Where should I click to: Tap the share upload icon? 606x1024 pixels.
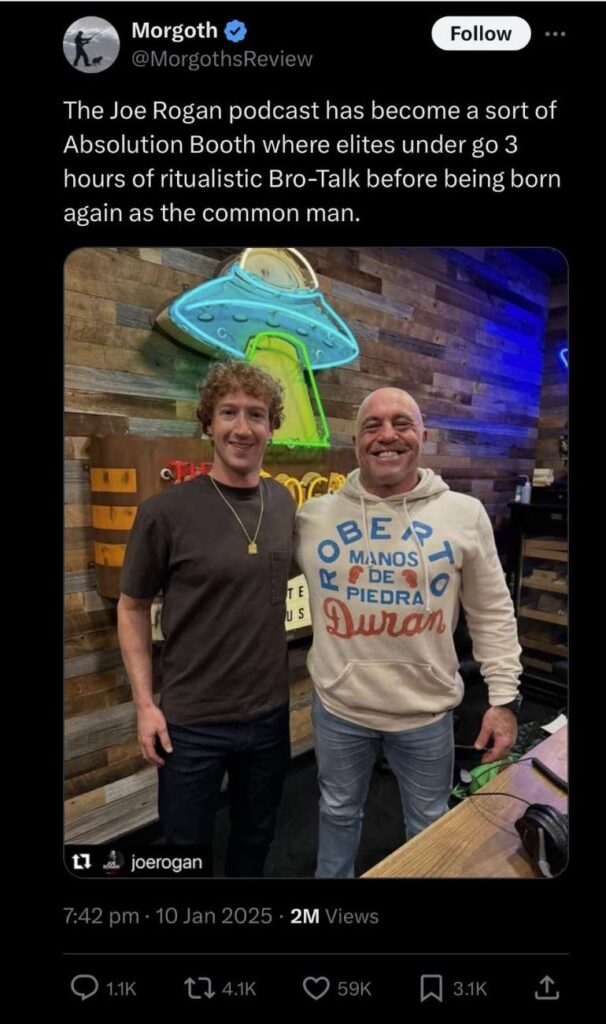coord(547,988)
